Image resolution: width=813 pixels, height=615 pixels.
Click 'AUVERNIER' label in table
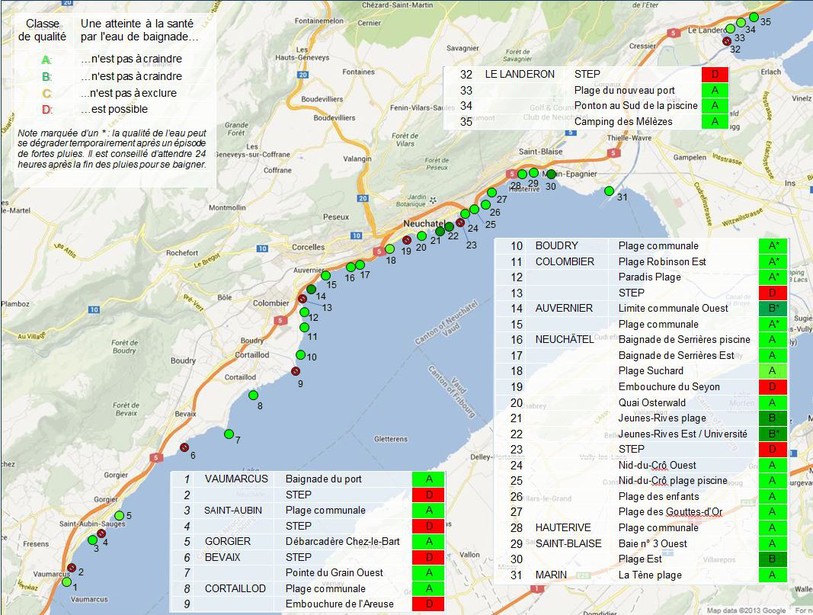tap(564, 308)
